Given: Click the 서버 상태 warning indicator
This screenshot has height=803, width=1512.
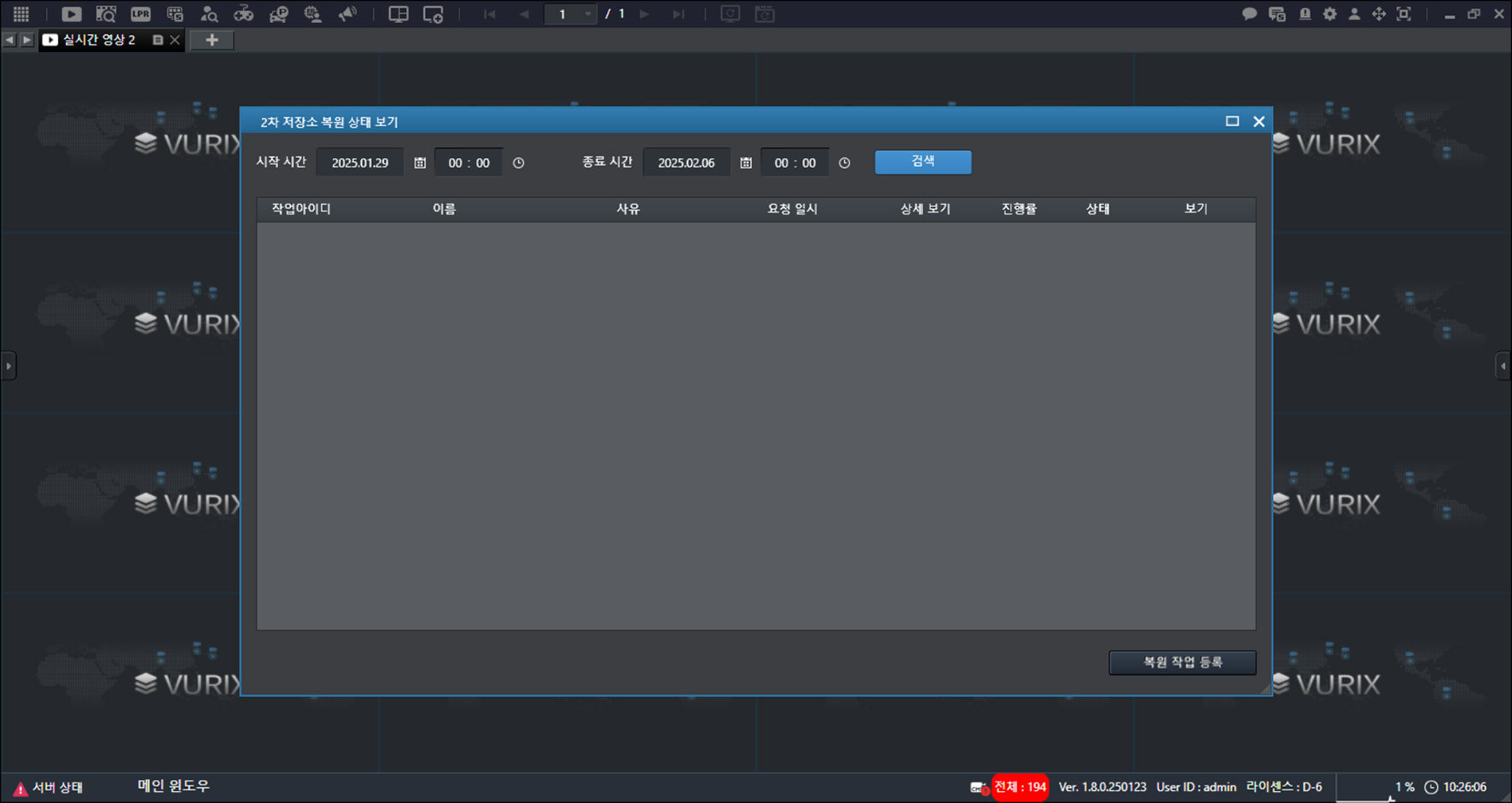Looking at the screenshot, I should click(48, 787).
